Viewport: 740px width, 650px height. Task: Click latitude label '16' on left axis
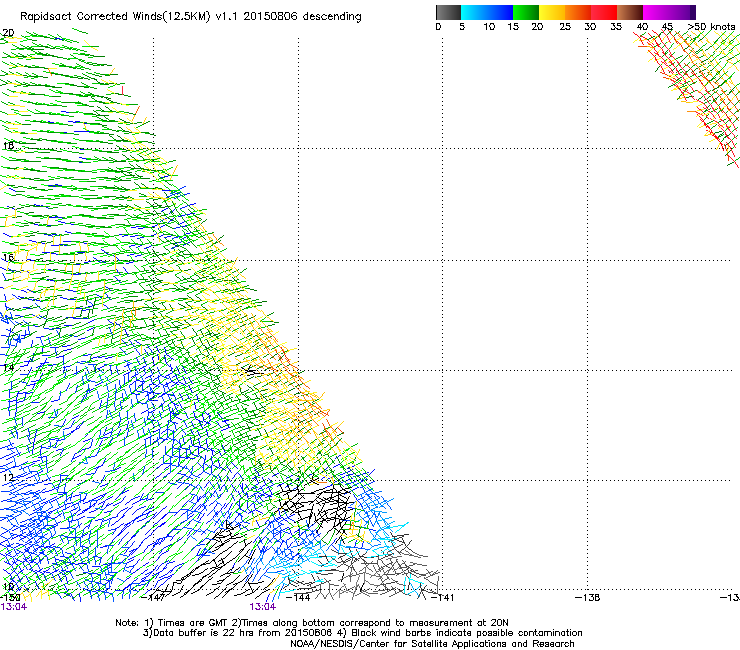(8, 257)
